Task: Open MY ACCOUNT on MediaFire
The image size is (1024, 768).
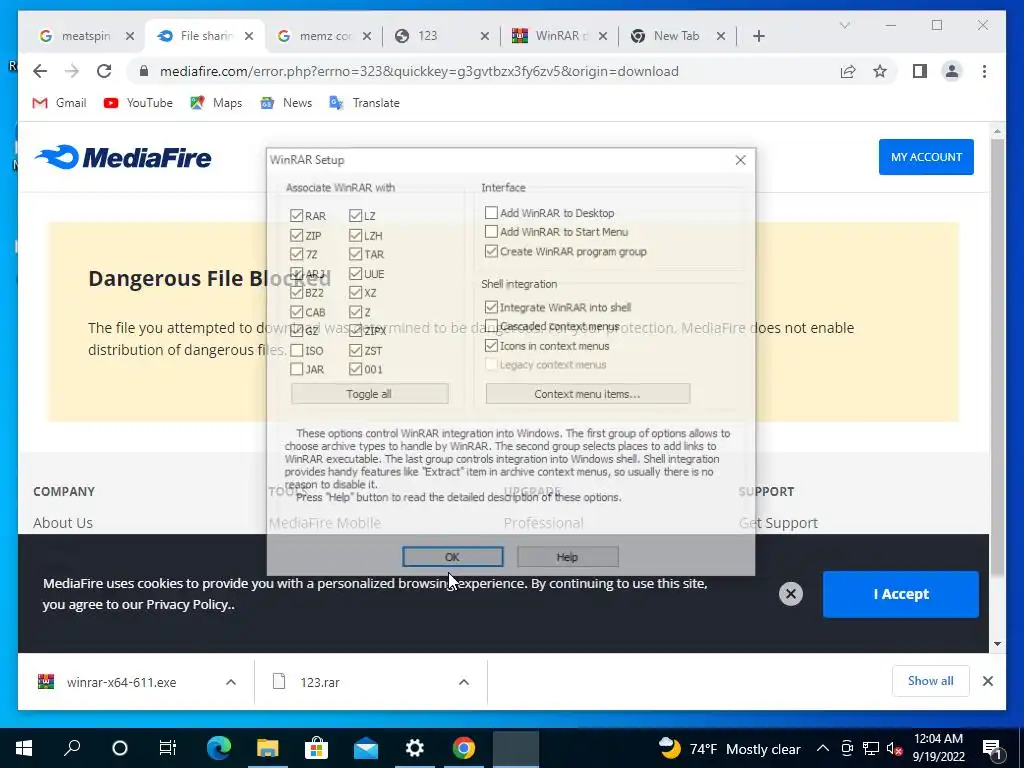Action: pos(926,157)
